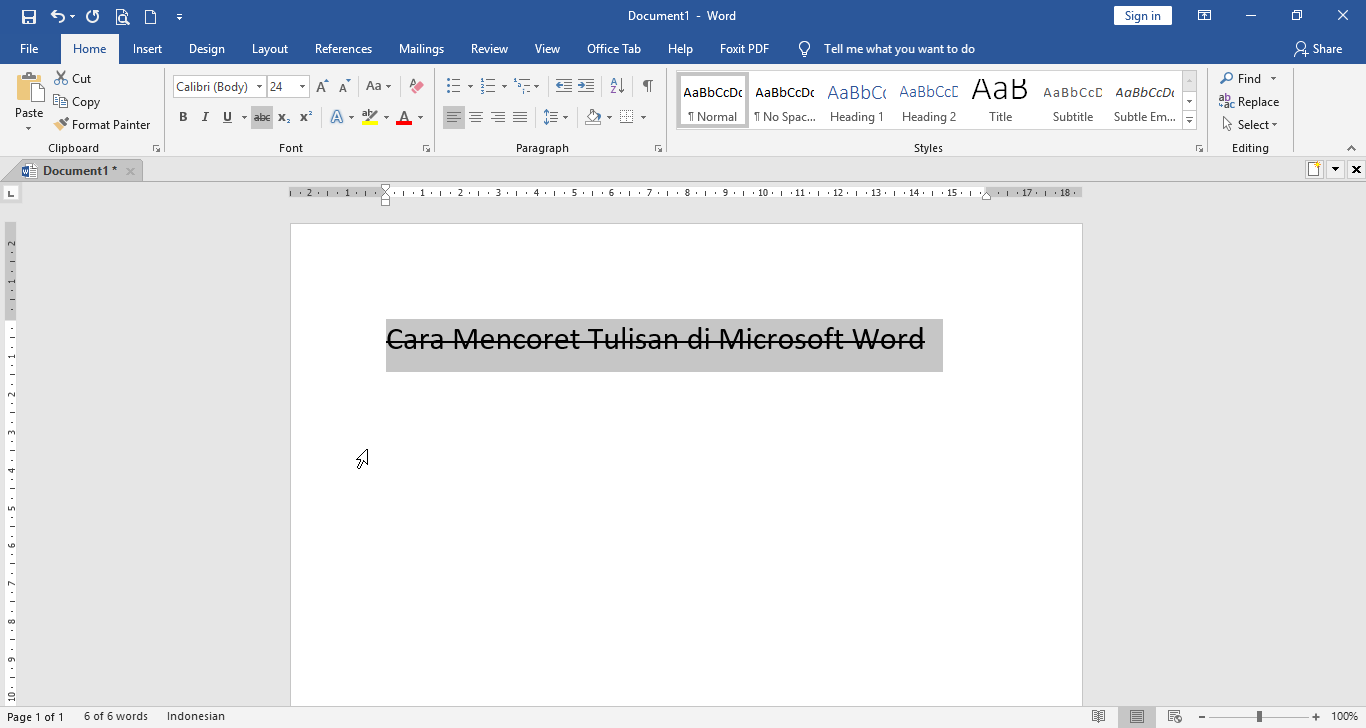Switch to the Design tab
1366x728 pixels.
tap(207, 49)
